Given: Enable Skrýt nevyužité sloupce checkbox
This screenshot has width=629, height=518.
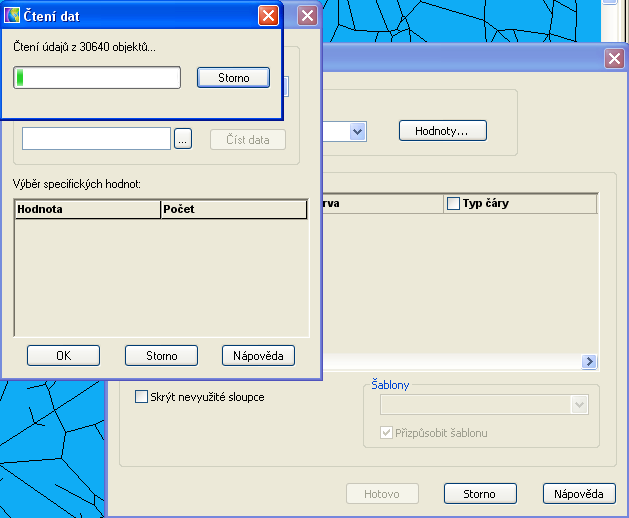Looking at the screenshot, I should point(141,397).
